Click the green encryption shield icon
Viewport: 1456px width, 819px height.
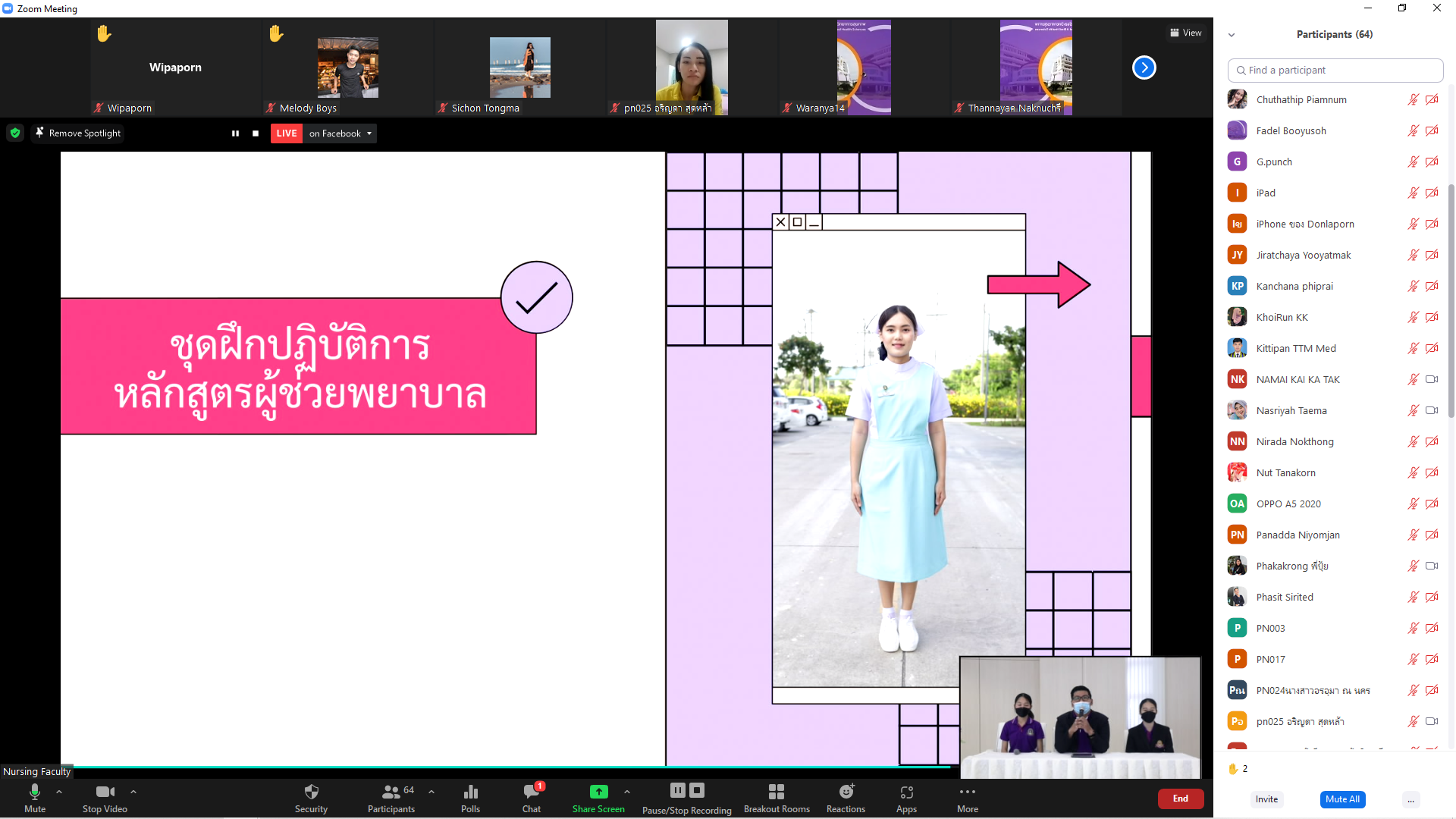15,133
